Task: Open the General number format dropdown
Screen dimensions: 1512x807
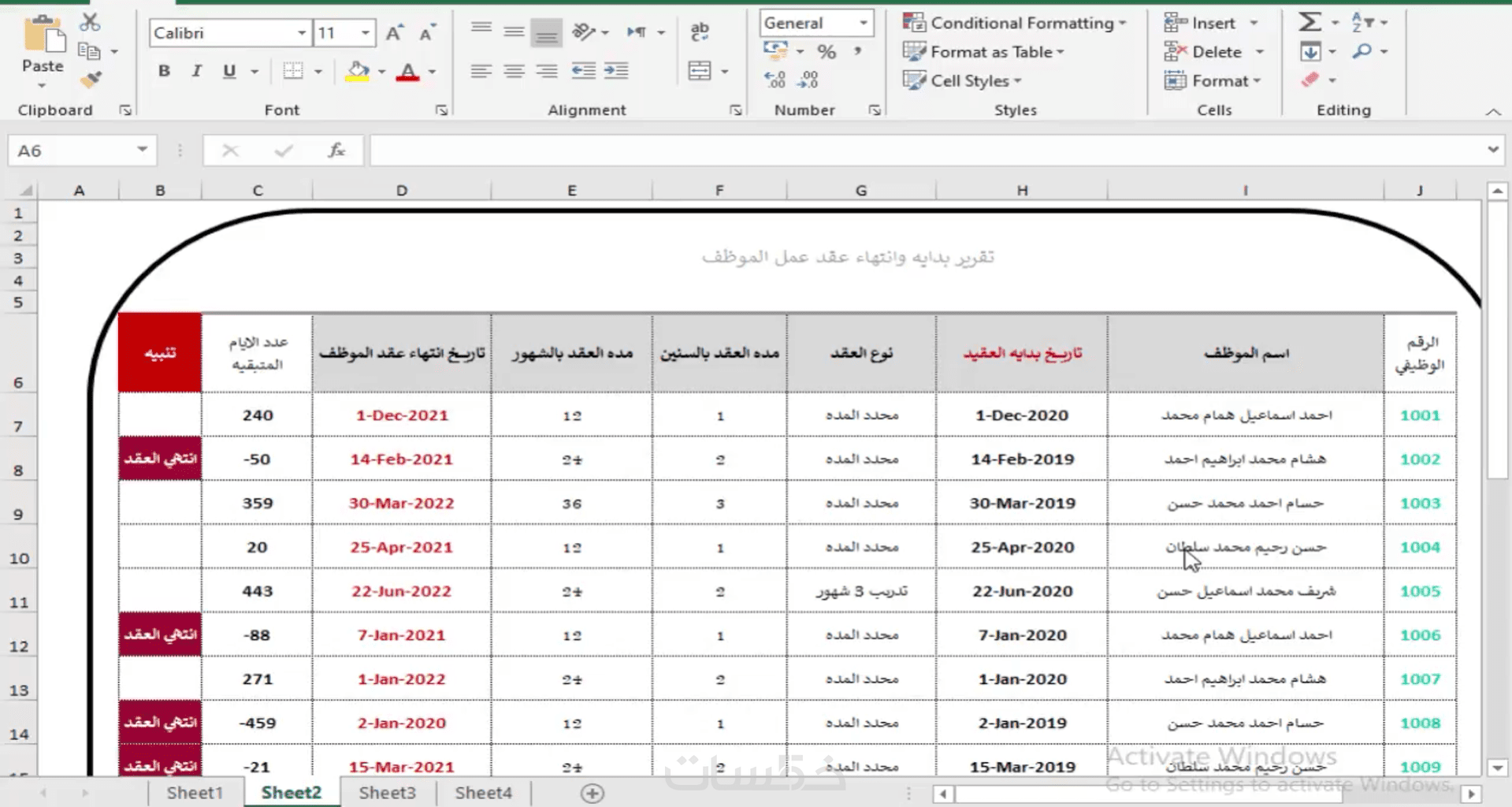Action: 864,23
